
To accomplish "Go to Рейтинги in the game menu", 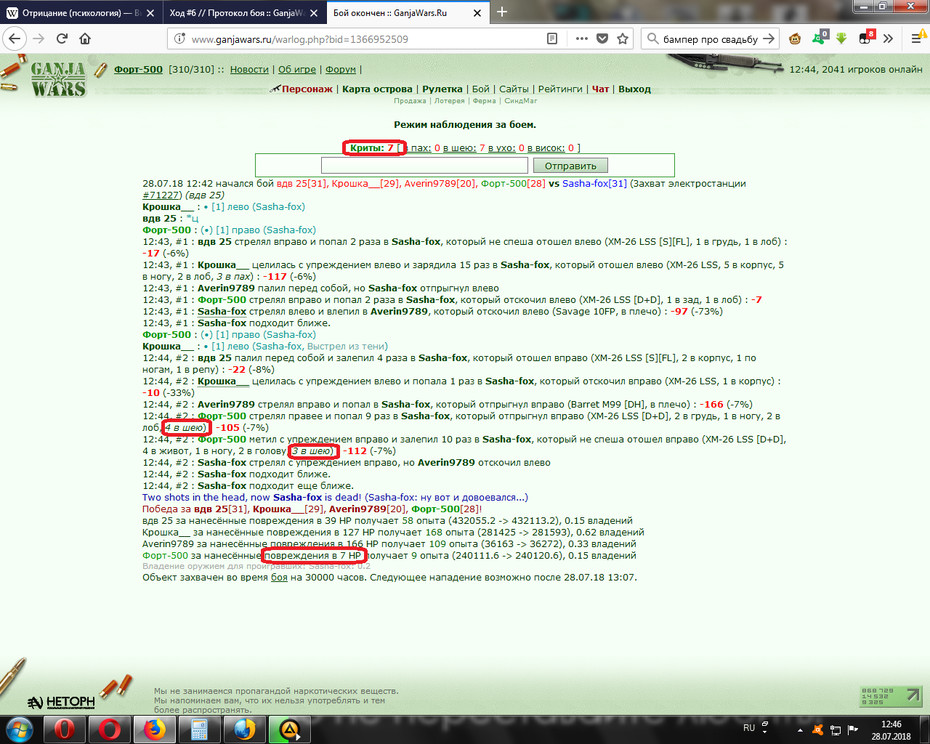I will [560, 89].
